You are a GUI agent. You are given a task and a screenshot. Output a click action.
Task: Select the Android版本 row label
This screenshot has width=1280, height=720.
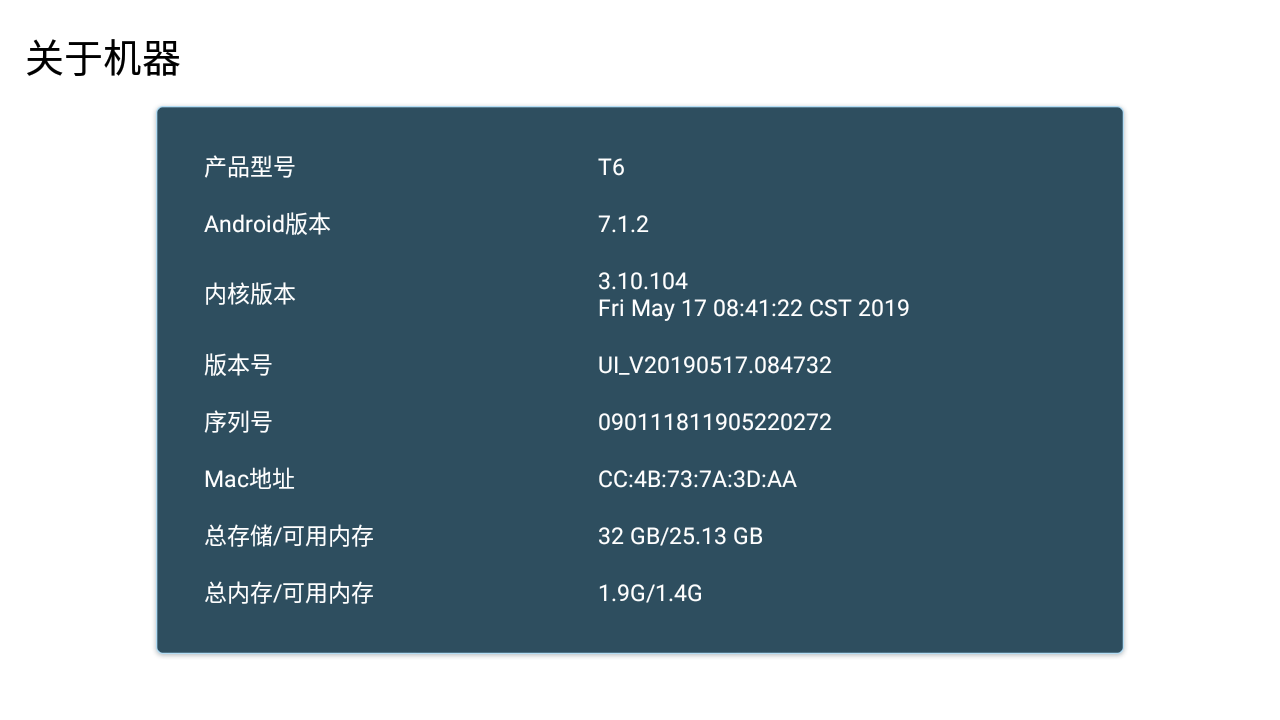point(267,224)
